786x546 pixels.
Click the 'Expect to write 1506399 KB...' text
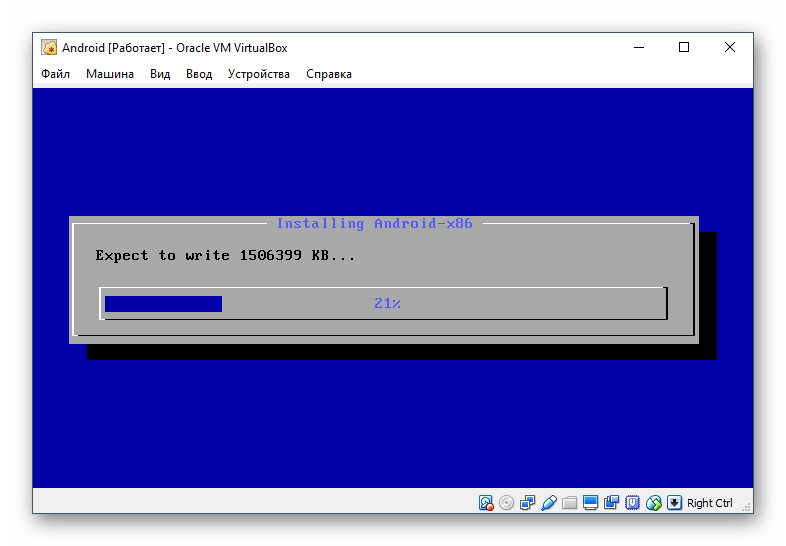point(225,255)
